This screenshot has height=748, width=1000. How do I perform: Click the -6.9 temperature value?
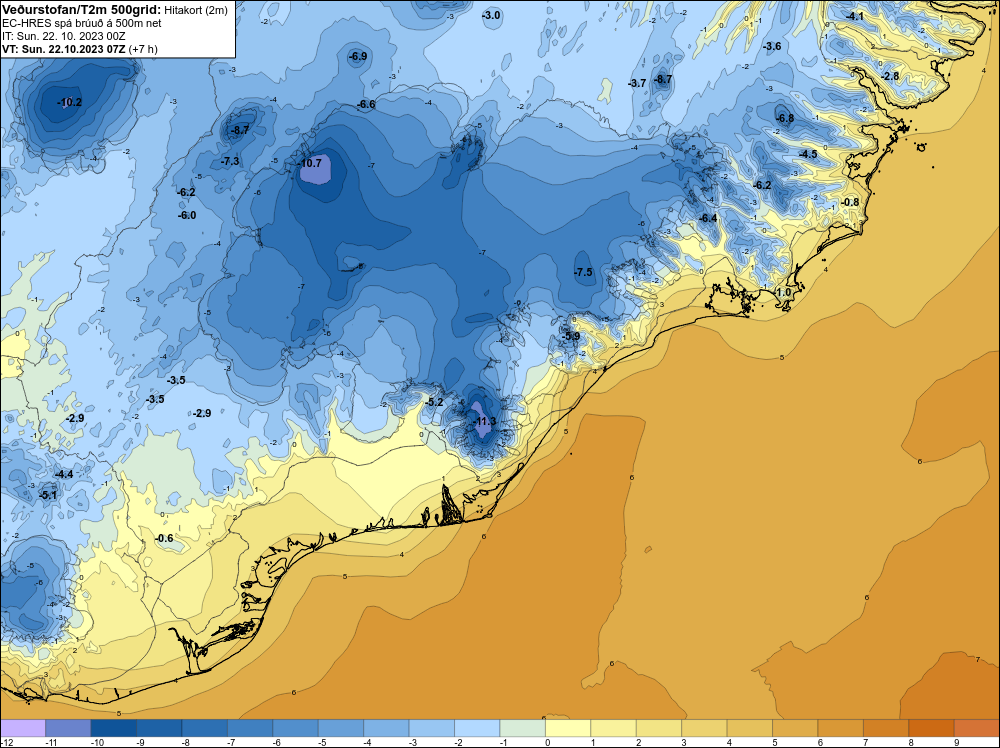pos(358,57)
